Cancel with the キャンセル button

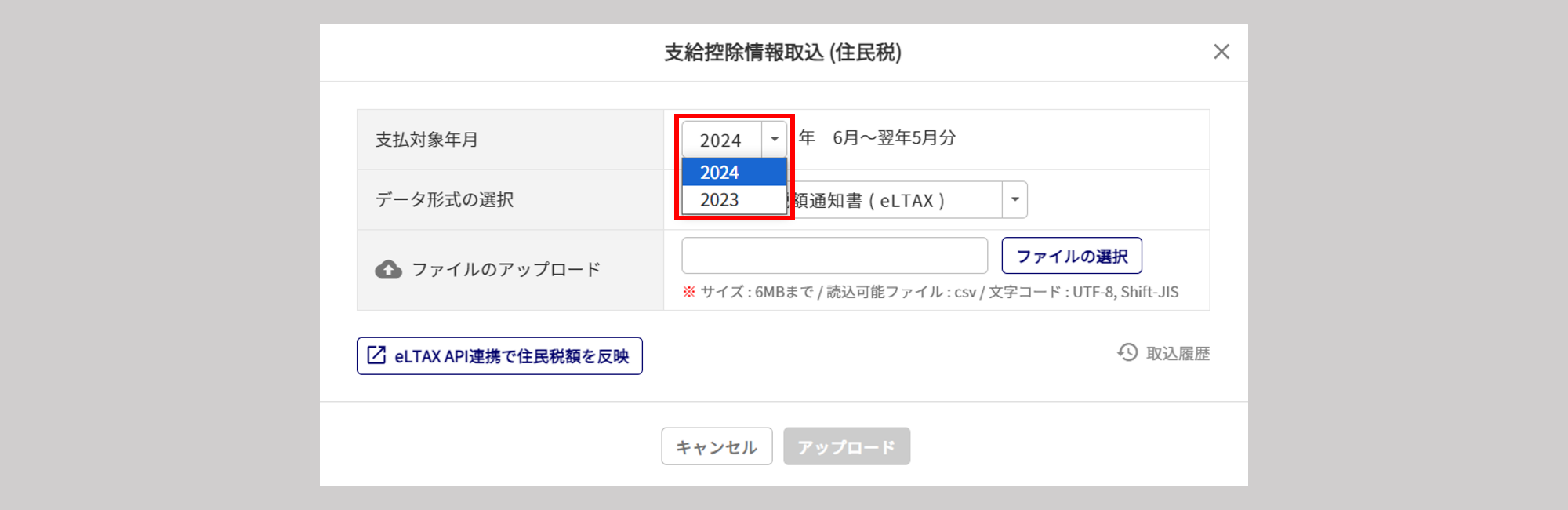[x=717, y=446]
